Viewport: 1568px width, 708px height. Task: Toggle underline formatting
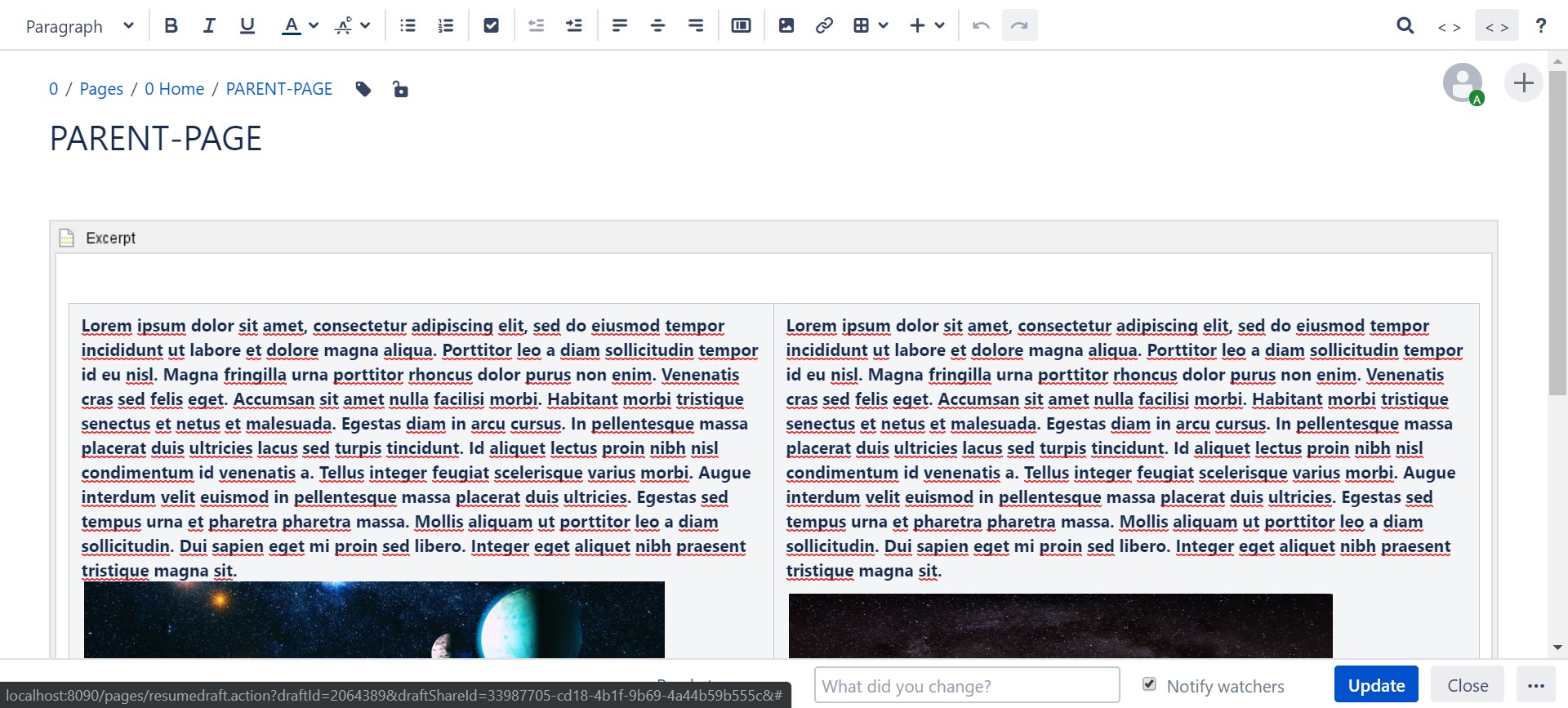pyautogui.click(x=247, y=25)
